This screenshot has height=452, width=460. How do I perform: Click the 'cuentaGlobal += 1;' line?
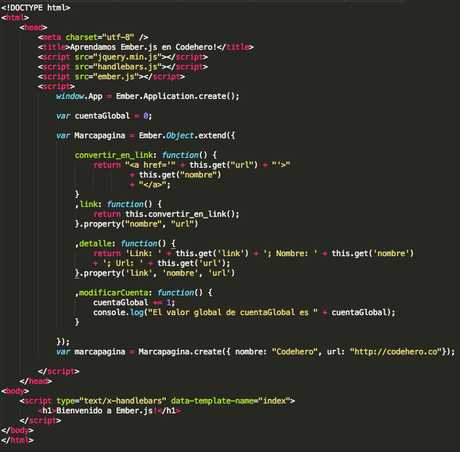[x=134, y=303]
